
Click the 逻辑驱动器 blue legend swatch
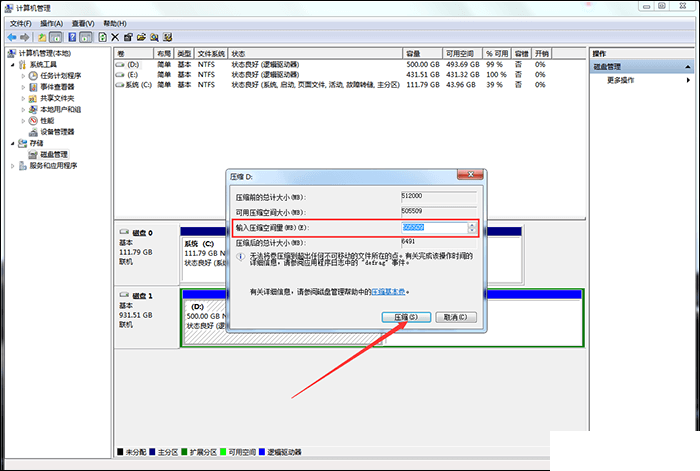[x=262, y=452]
